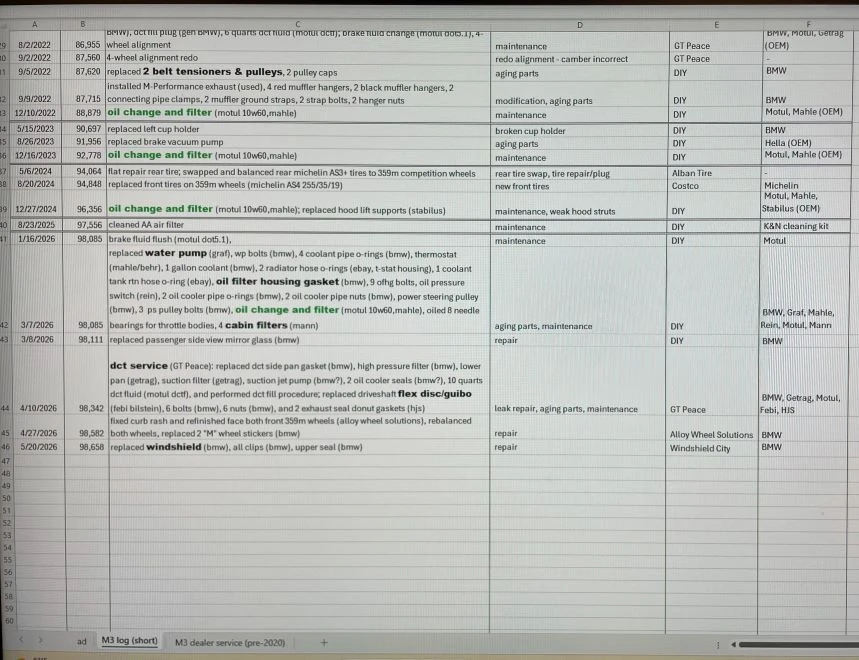
Task: Select column A header
Action: [x=35, y=24]
